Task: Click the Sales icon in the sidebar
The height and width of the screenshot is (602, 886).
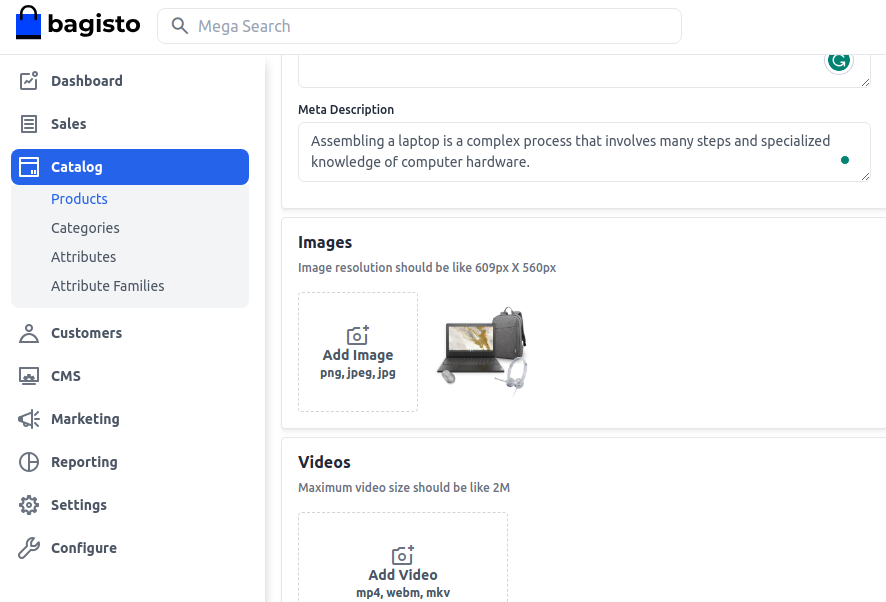Action: pos(27,123)
